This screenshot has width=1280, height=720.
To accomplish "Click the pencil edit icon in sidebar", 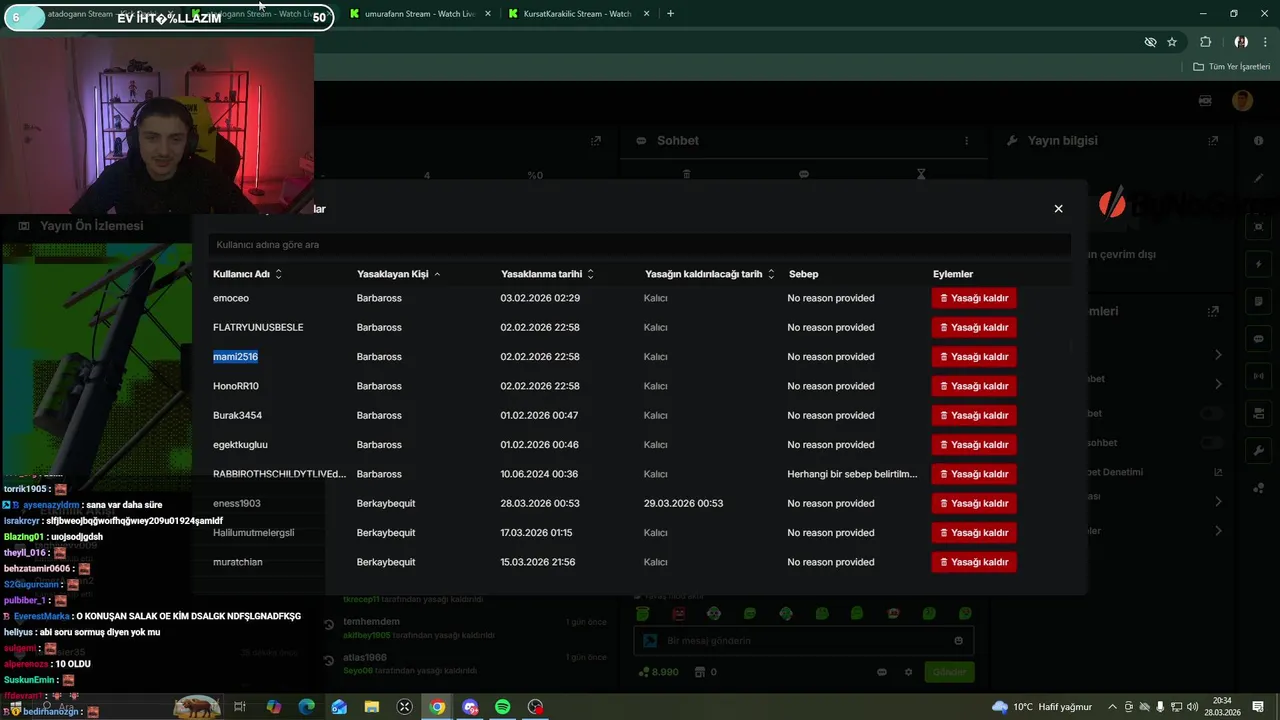I will point(1259,178).
